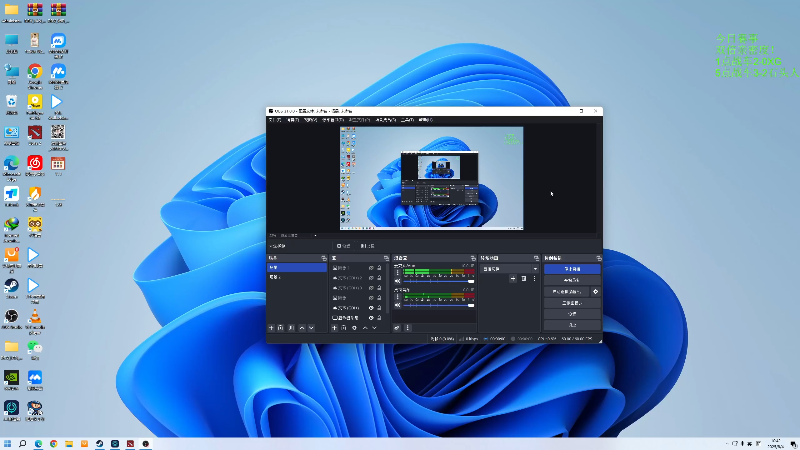800x450 pixels.
Task: Open NetEase Cloud Music desktop icon
Action: [x=35, y=166]
